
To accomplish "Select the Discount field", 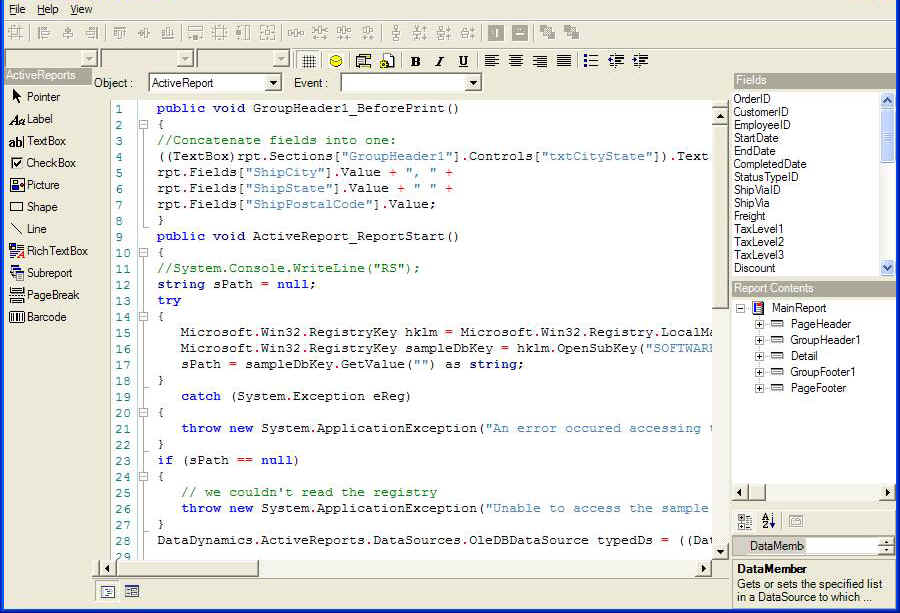I will pos(755,268).
